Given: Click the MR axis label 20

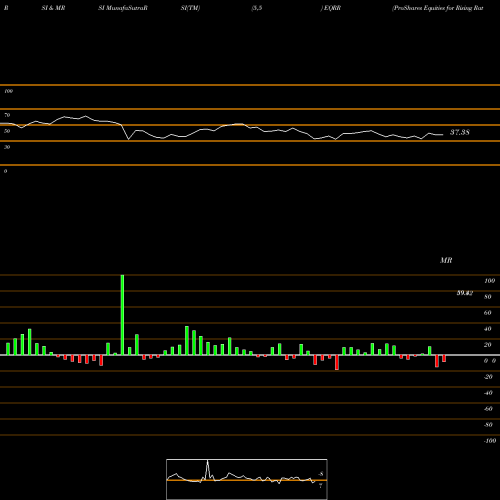Looking at the screenshot, I should pyautogui.click(x=488, y=345).
